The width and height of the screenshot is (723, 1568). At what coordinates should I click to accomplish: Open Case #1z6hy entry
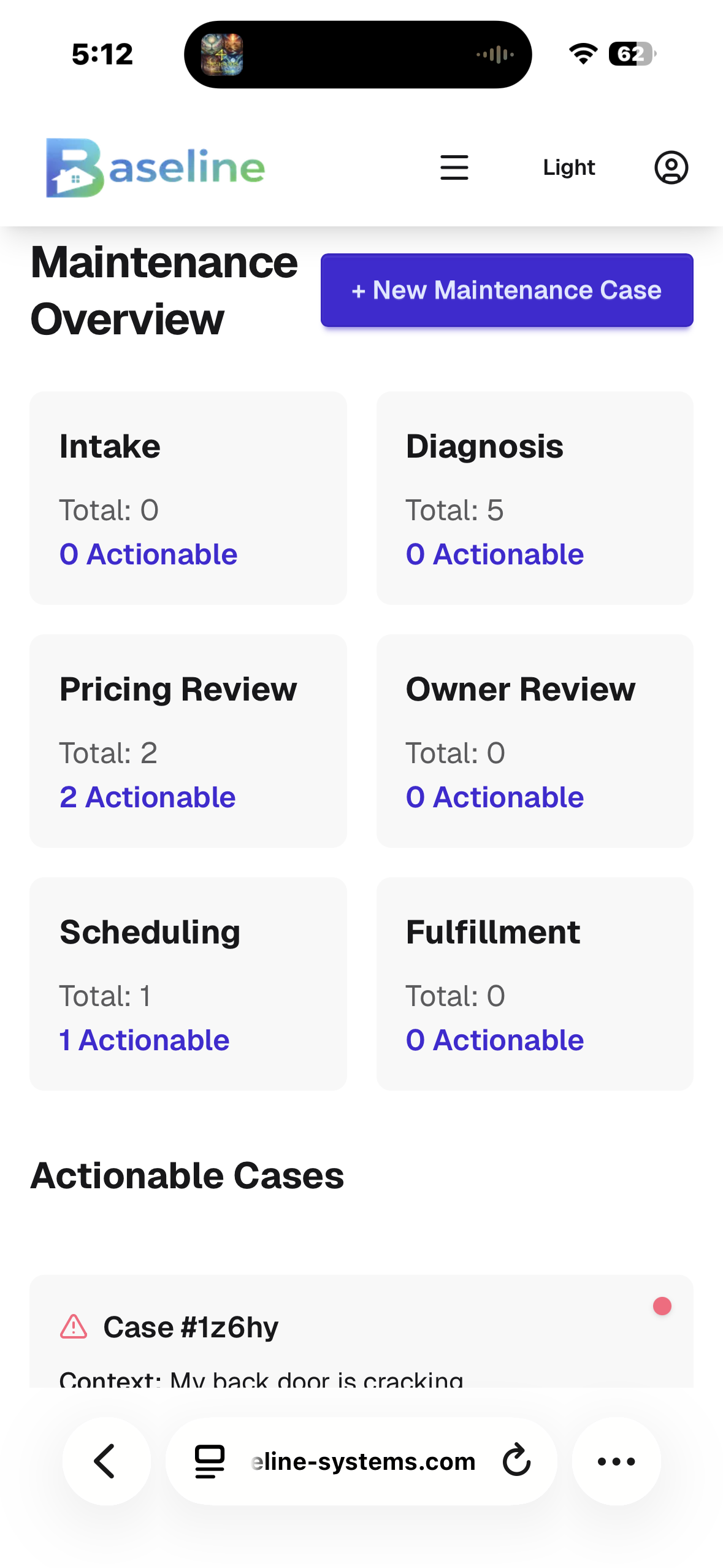pos(191,1328)
